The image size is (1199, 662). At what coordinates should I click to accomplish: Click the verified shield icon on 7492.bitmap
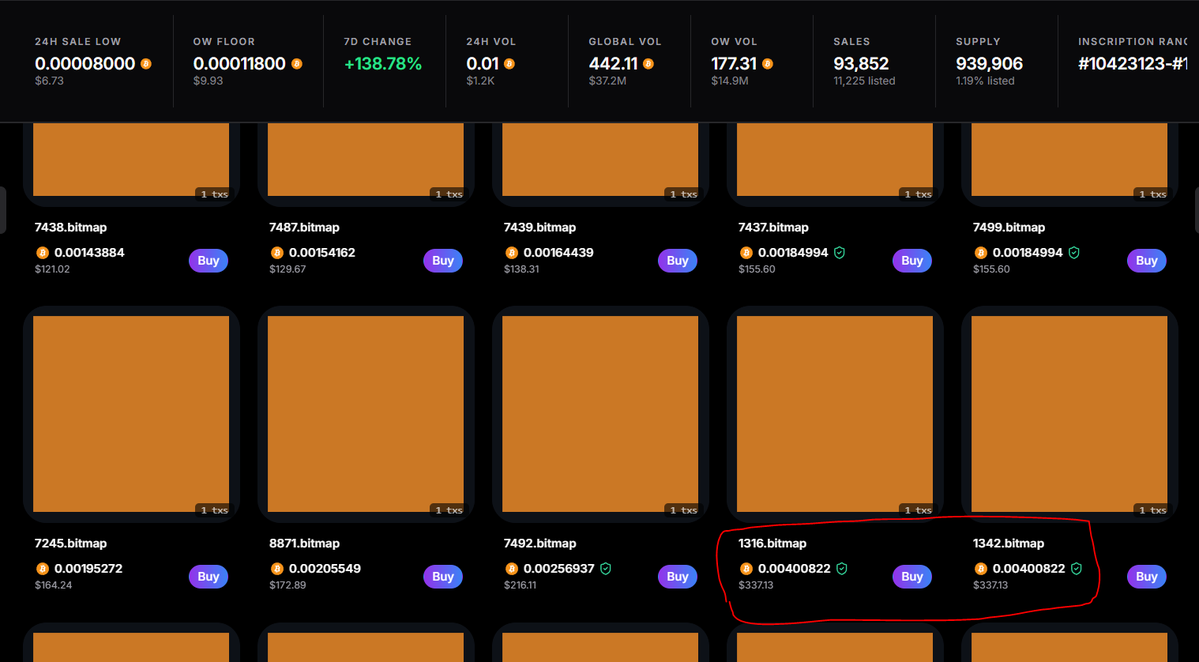[606, 569]
